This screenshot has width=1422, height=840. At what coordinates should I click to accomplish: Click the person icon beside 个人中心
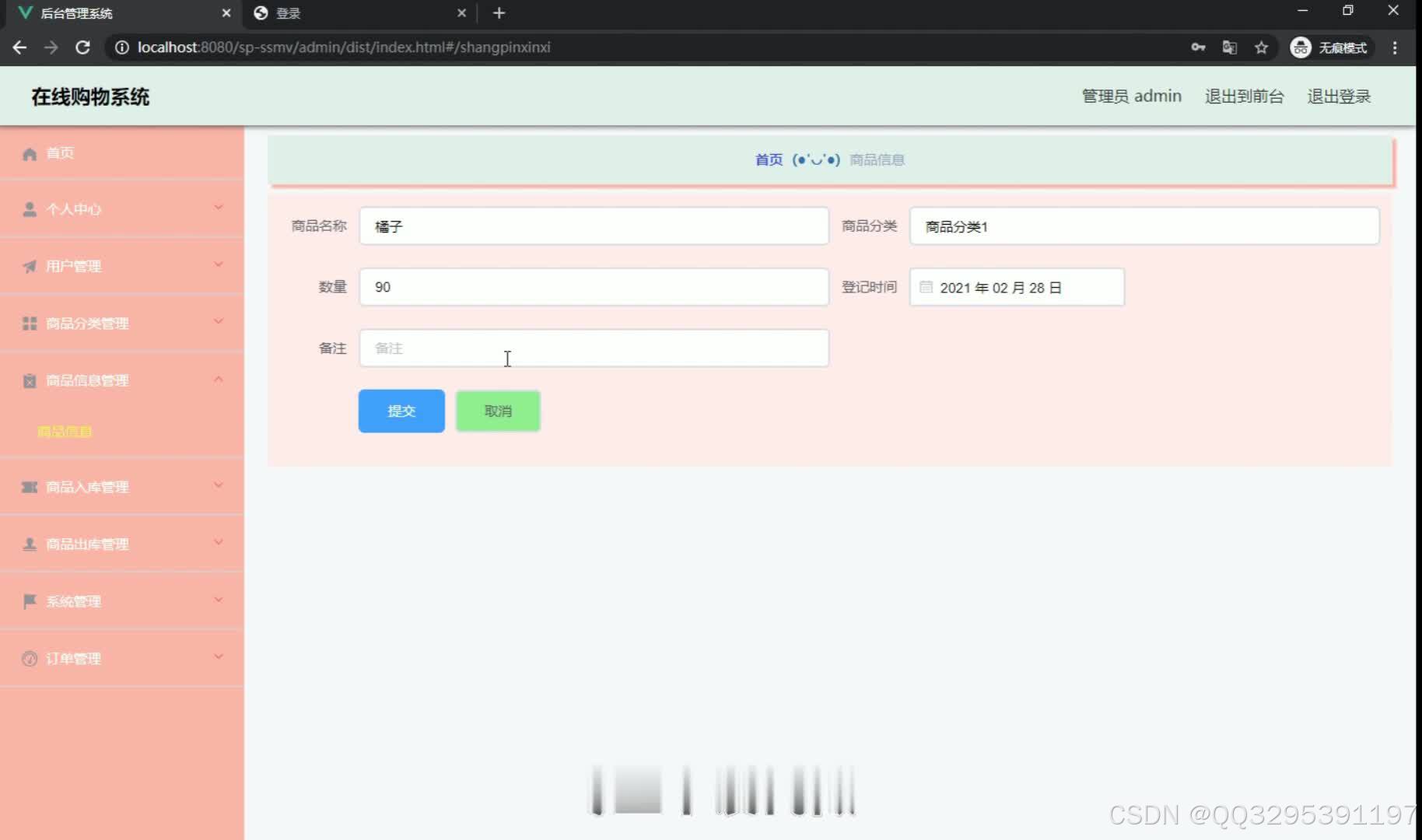30,209
